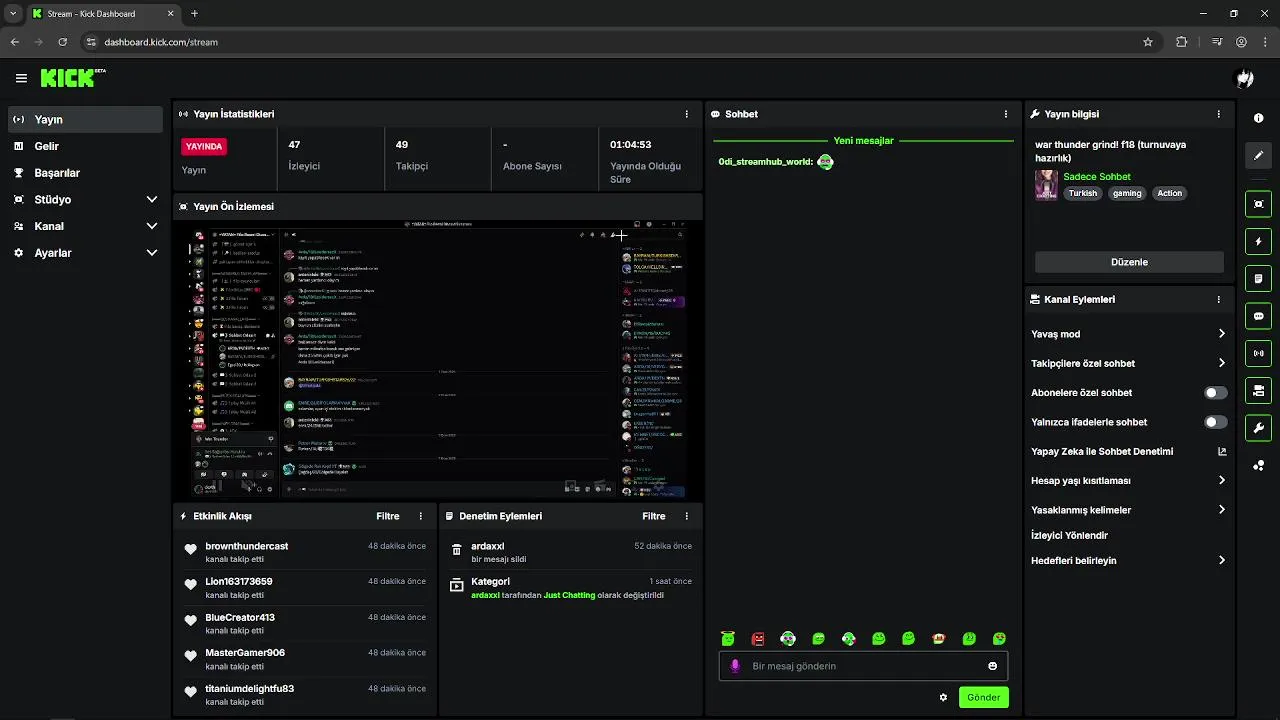Click the Düzenle button
This screenshot has height=720, width=1280.
[x=1129, y=262]
